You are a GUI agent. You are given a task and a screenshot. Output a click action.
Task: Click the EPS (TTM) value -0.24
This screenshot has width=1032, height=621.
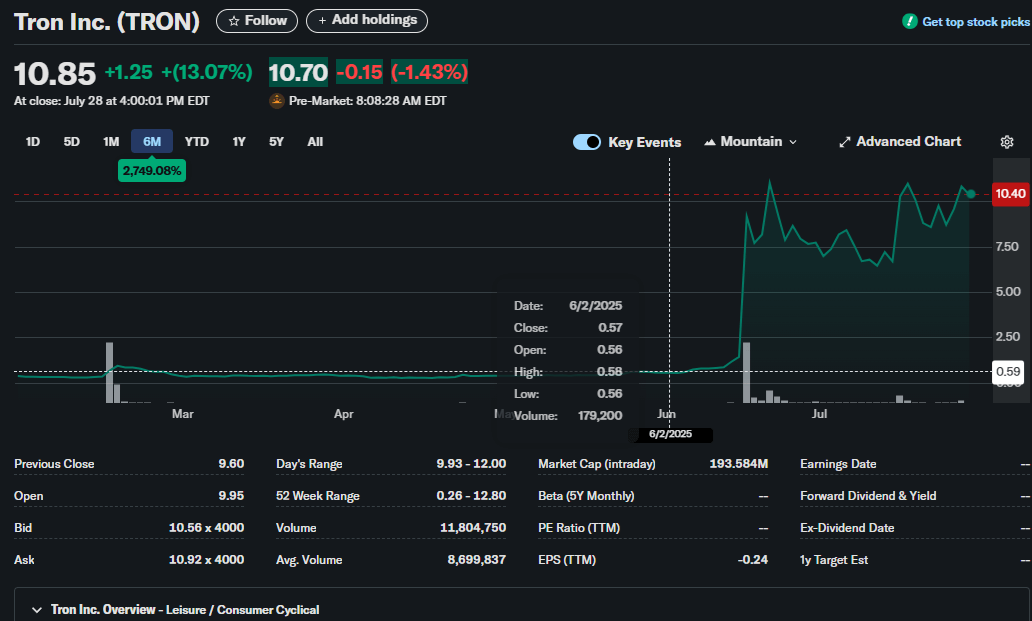point(753,560)
